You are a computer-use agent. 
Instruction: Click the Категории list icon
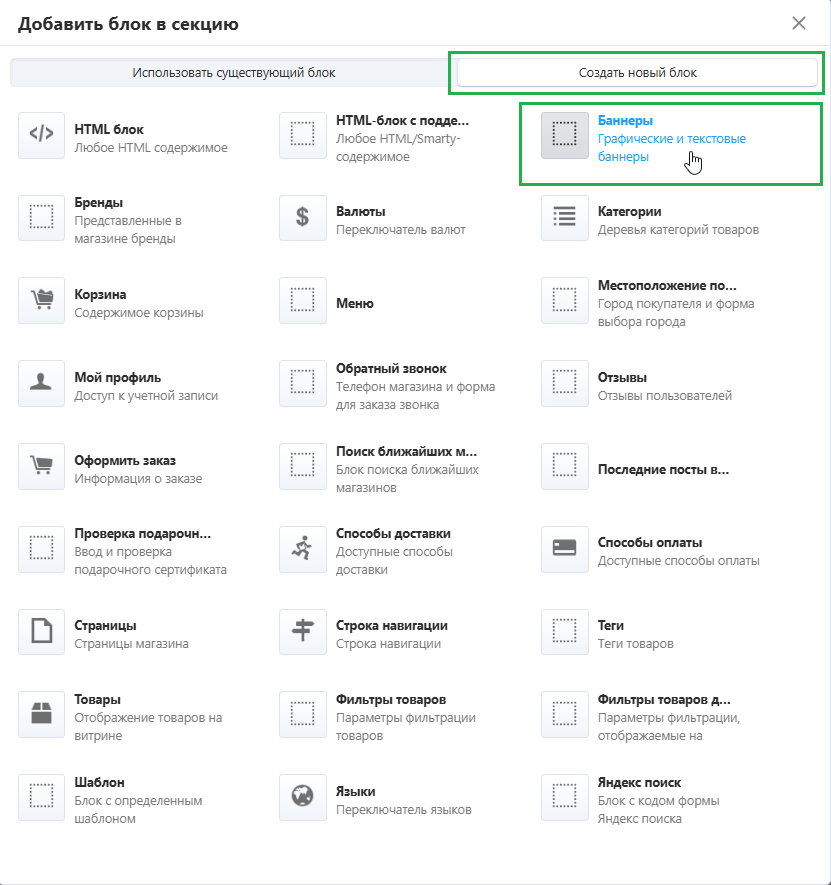pos(564,218)
